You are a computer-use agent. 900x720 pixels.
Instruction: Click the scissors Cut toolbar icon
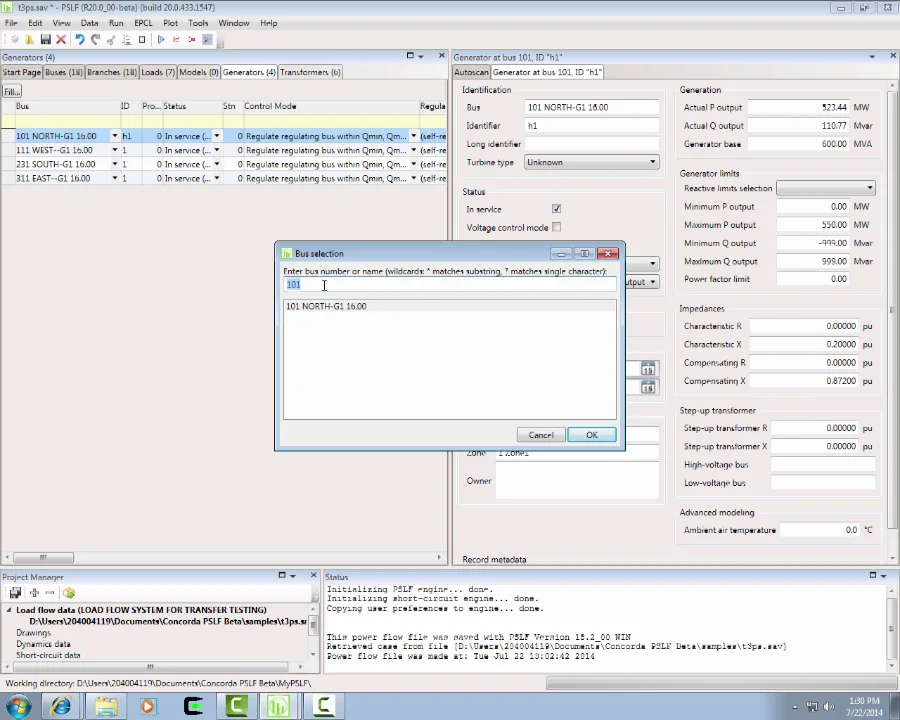(x=111, y=40)
